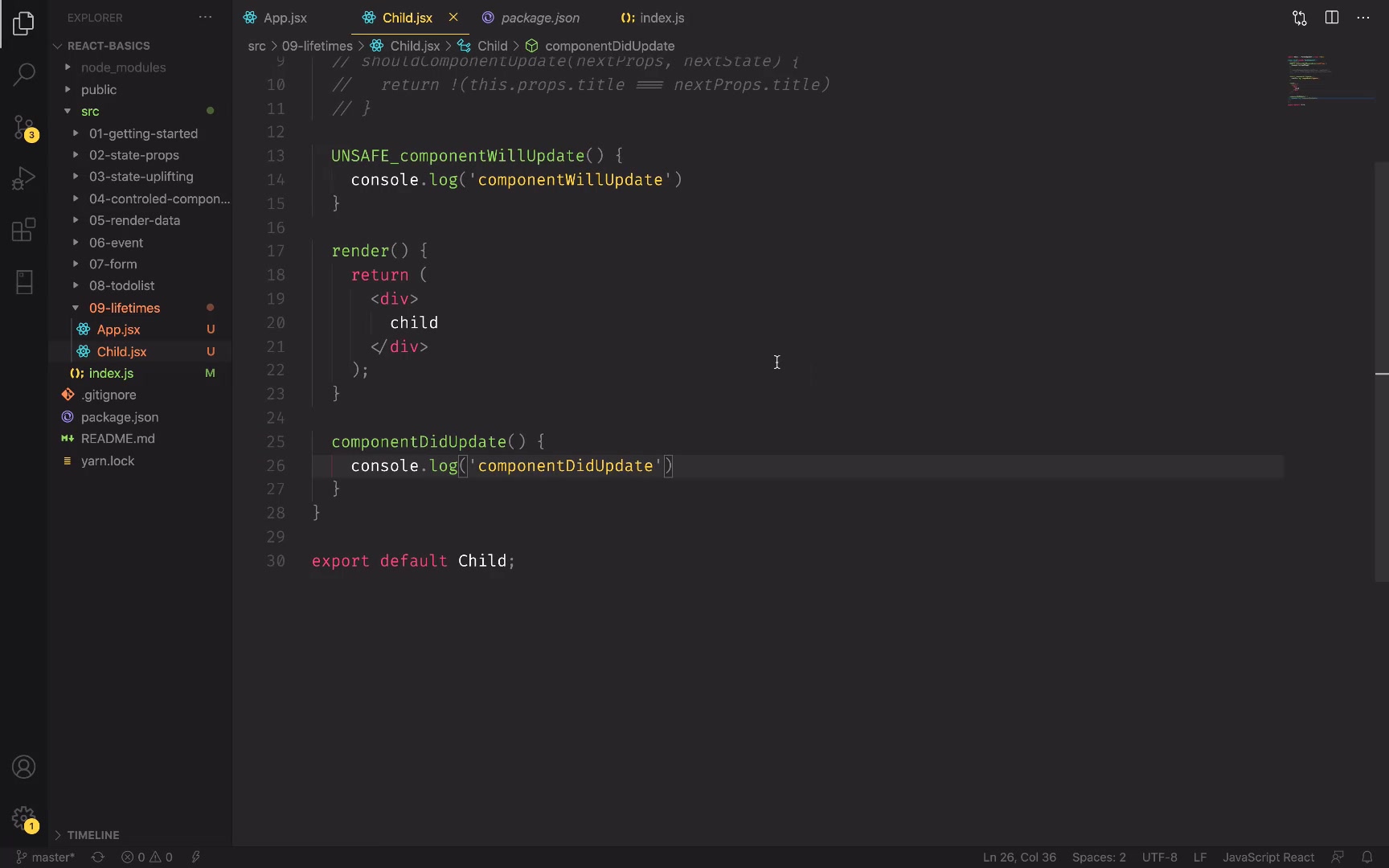Change file encoding UTF-8
1389x868 pixels.
point(1159,858)
